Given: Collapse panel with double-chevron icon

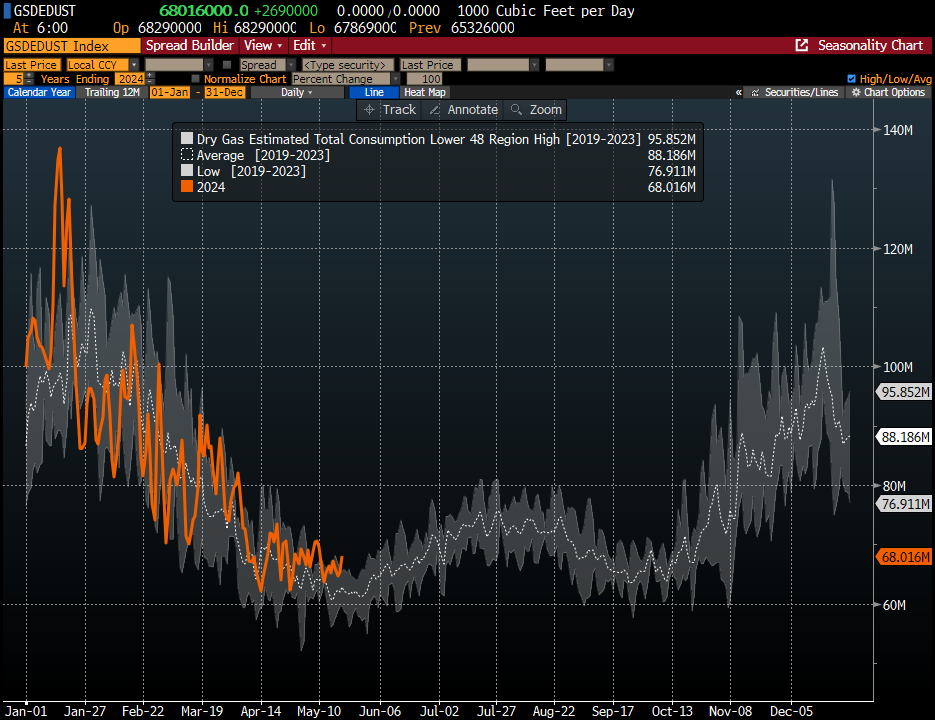Looking at the screenshot, I should [x=738, y=93].
